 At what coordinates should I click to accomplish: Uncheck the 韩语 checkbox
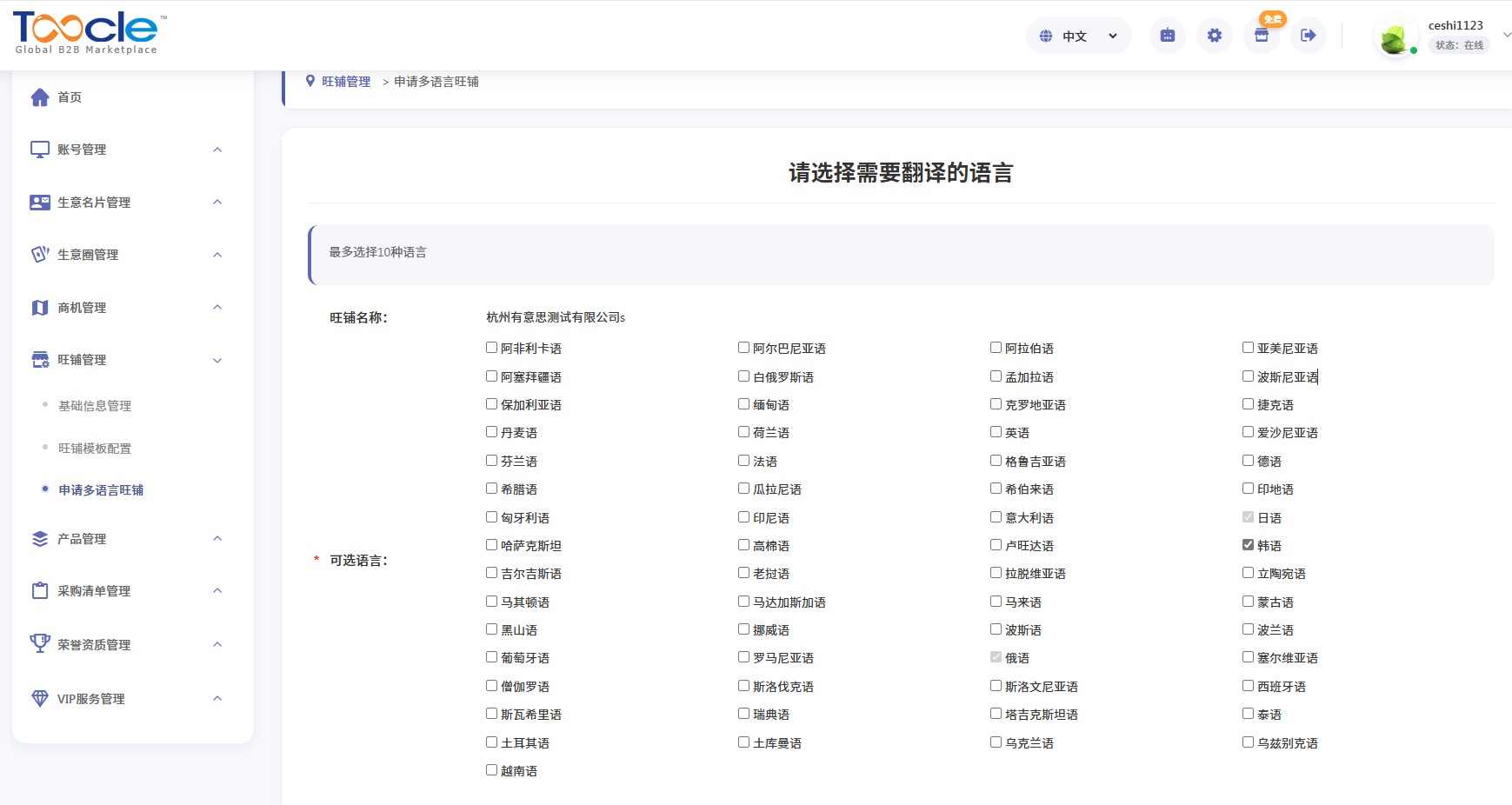1248,545
